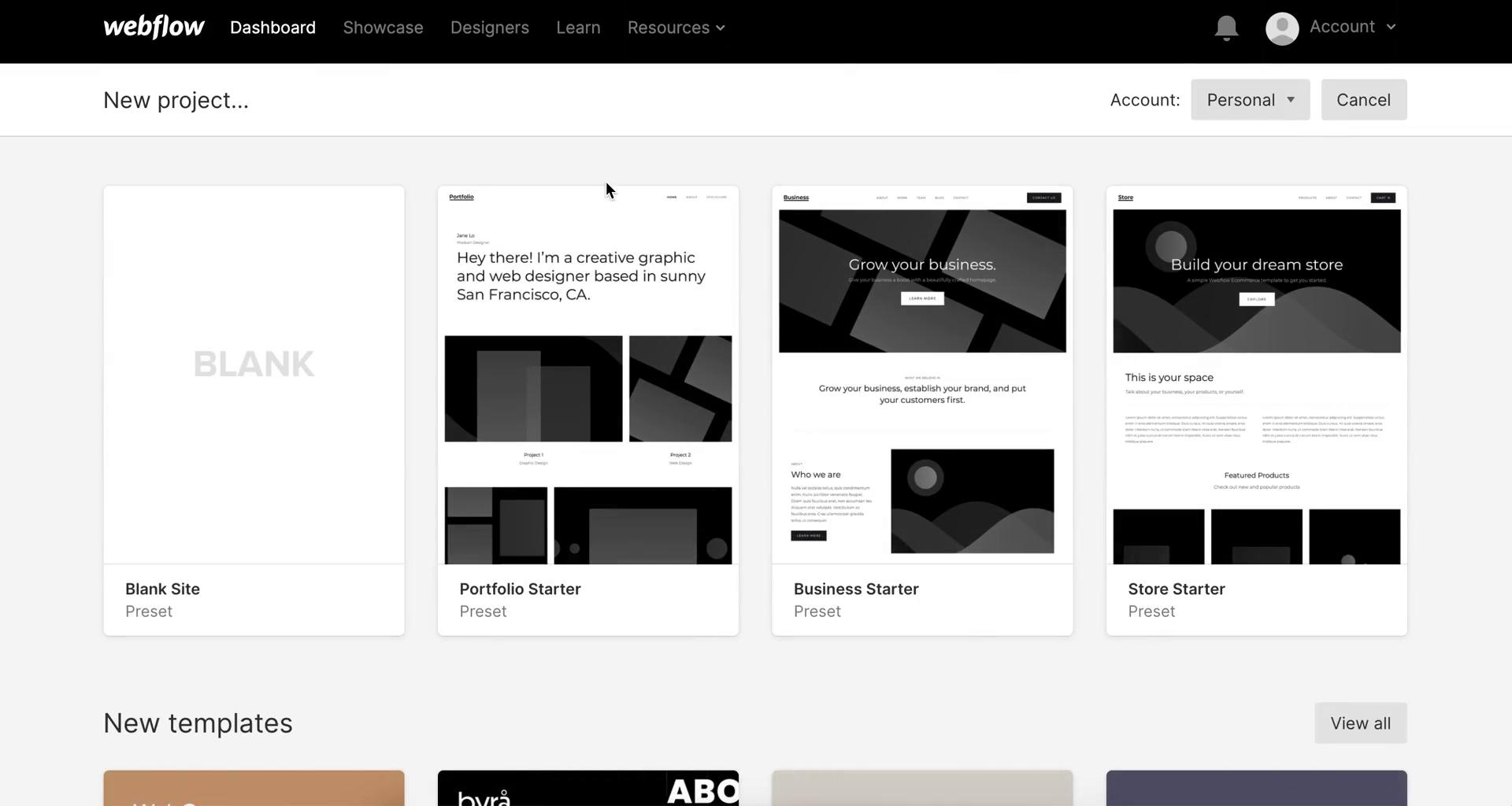Click the Business Starter title
Image resolution: width=1512 pixels, height=806 pixels.
tap(856, 589)
